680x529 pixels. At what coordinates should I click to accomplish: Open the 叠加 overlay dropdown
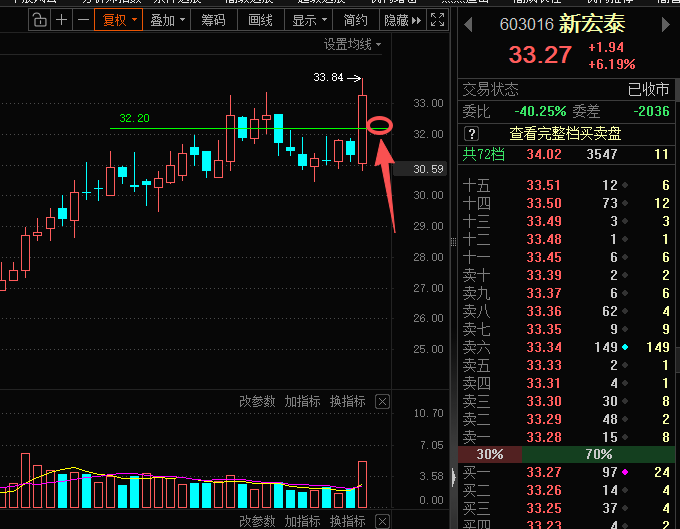(167, 20)
